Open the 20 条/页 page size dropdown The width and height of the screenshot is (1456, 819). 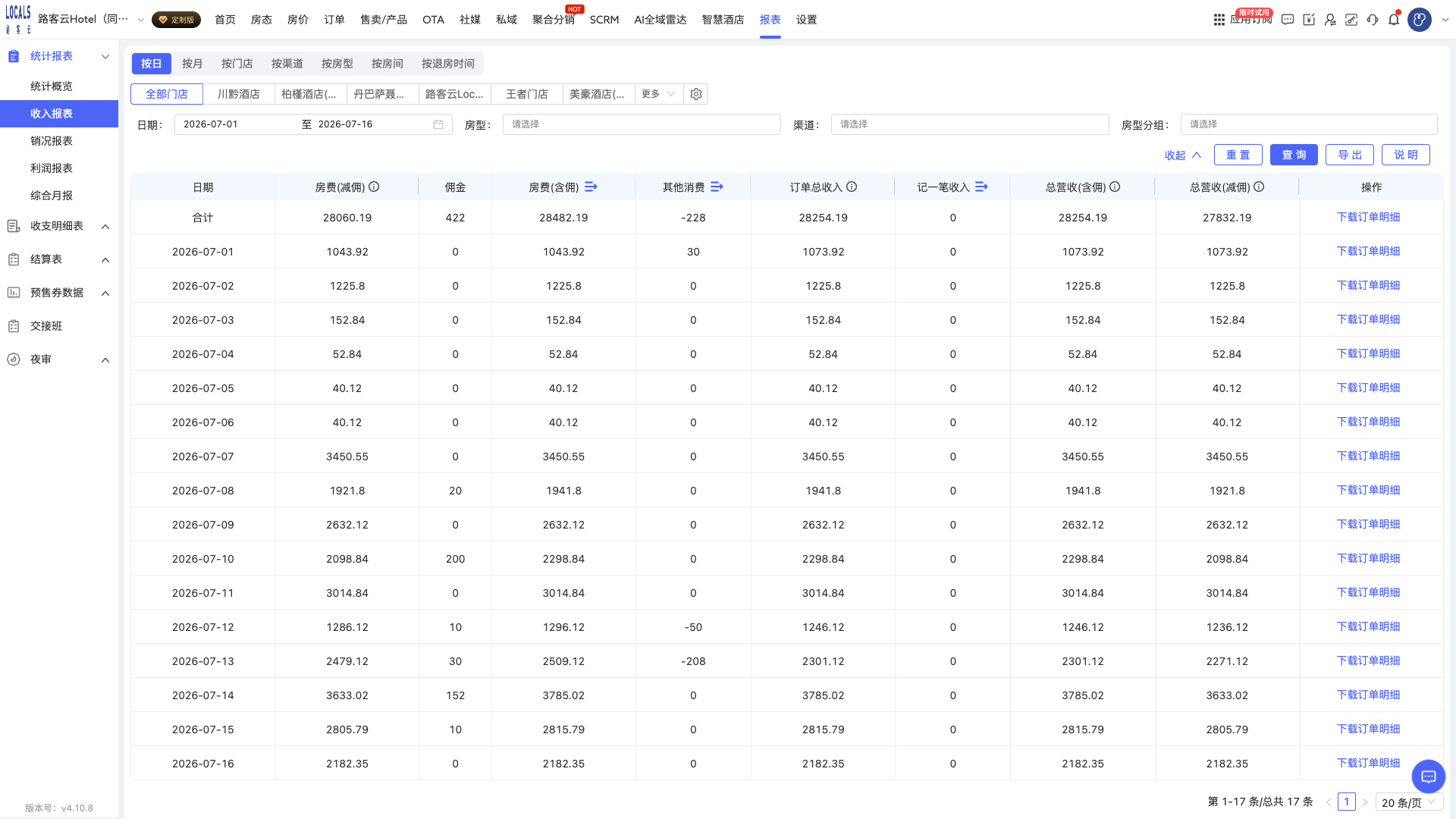(1409, 802)
